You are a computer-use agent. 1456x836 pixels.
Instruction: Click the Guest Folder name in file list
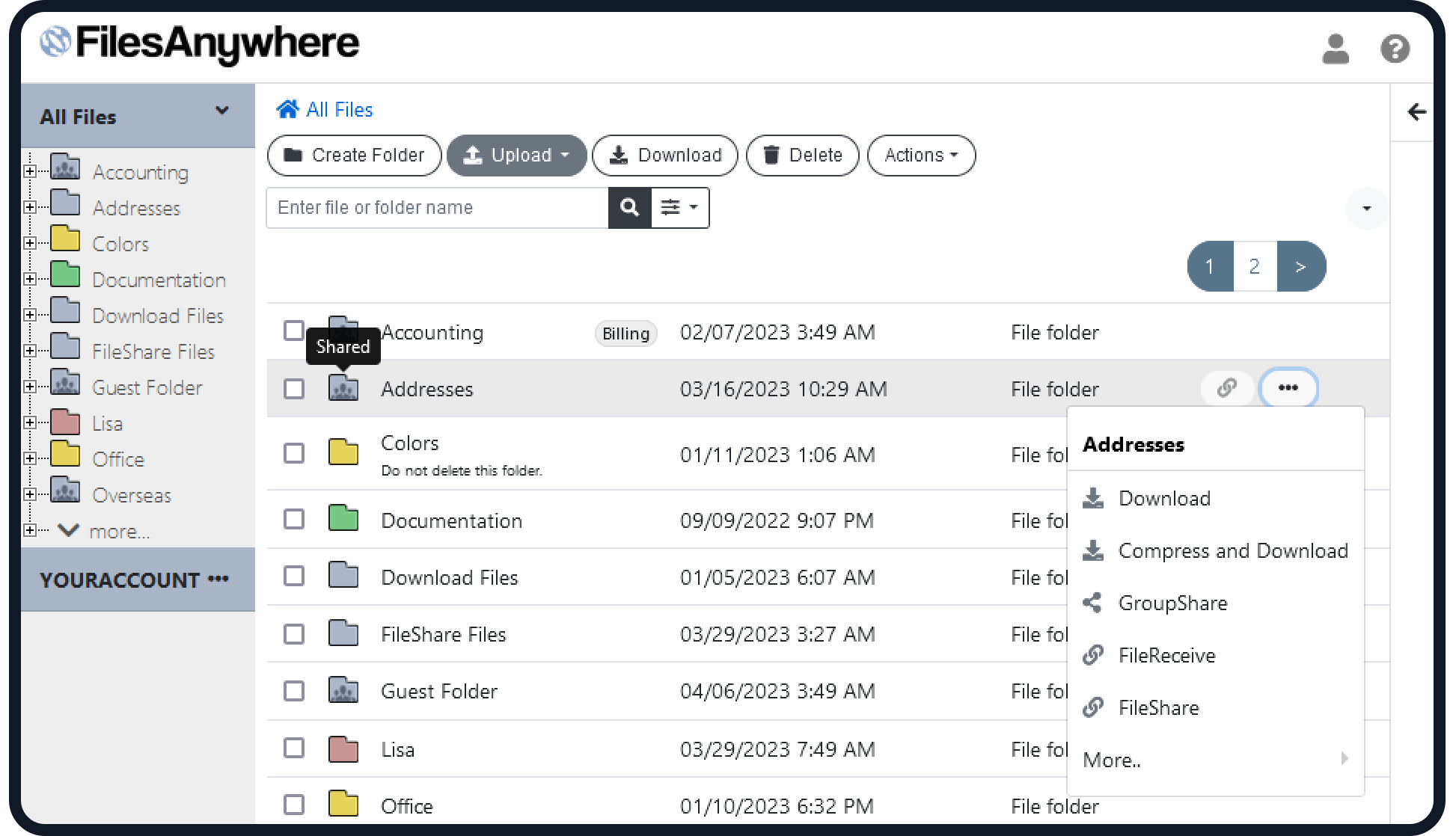point(439,691)
